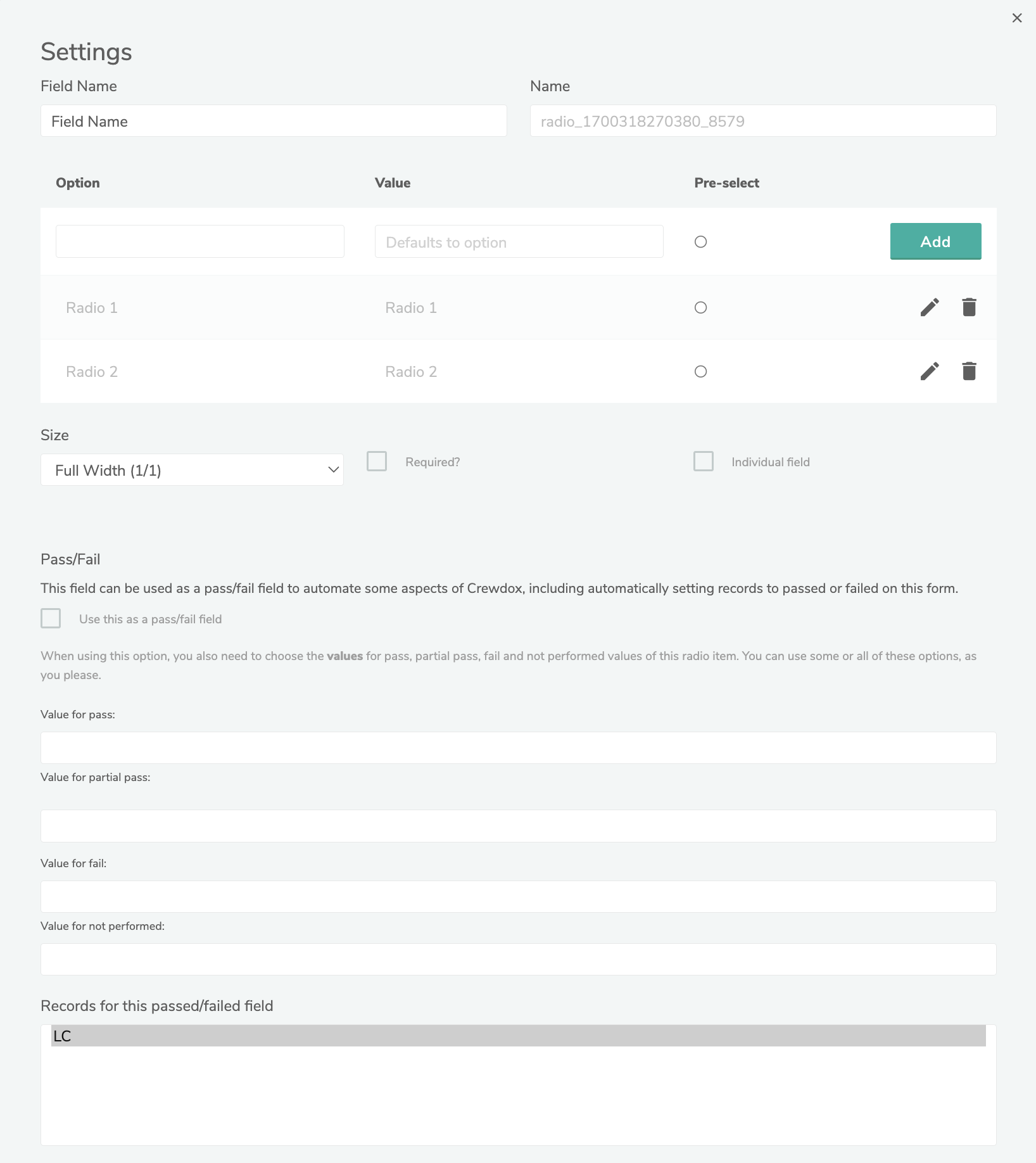Focus the 'Value for fail' input

coord(518,897)
